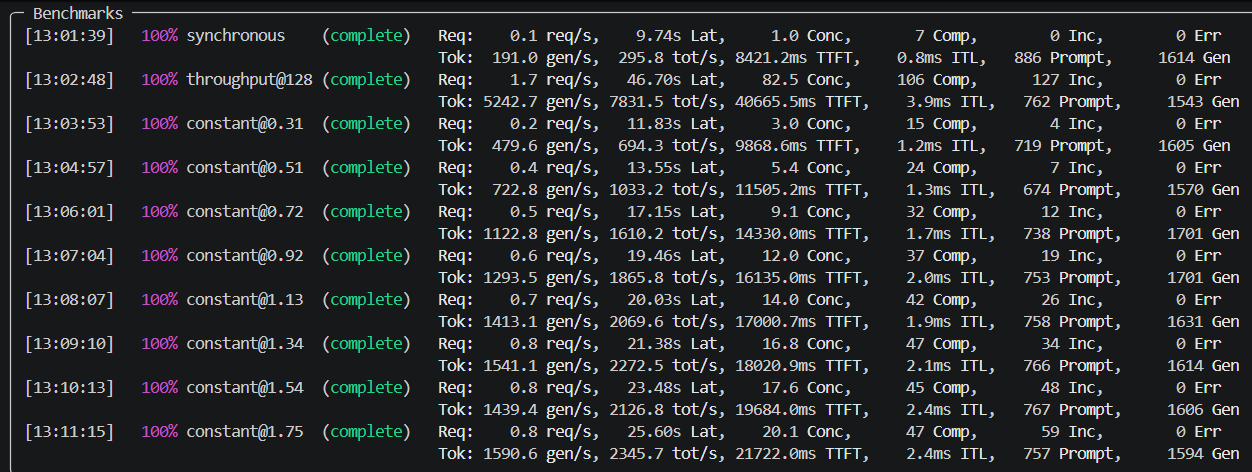This screenshot has height=472, width=1252.
Task: Click the 'Benchmarks' panel title
Action: pyautogui.click(x=79, y=14)
